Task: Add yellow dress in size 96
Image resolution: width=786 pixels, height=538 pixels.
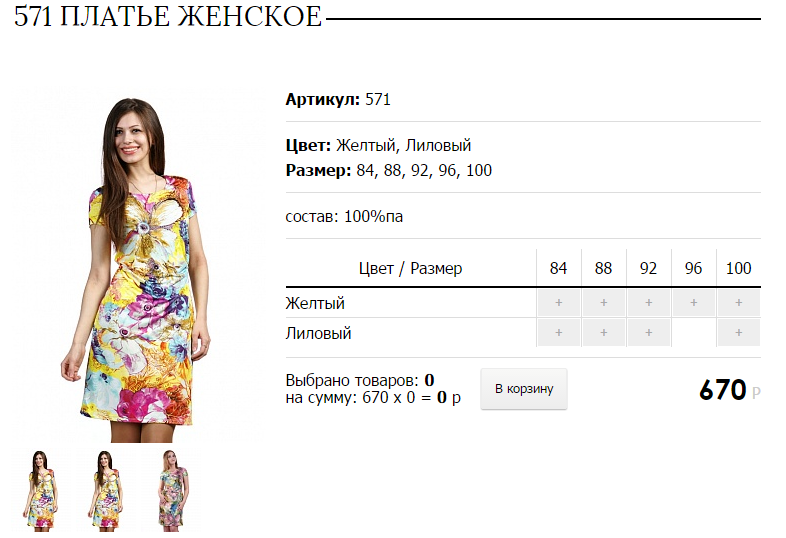Action: [694, 303]
